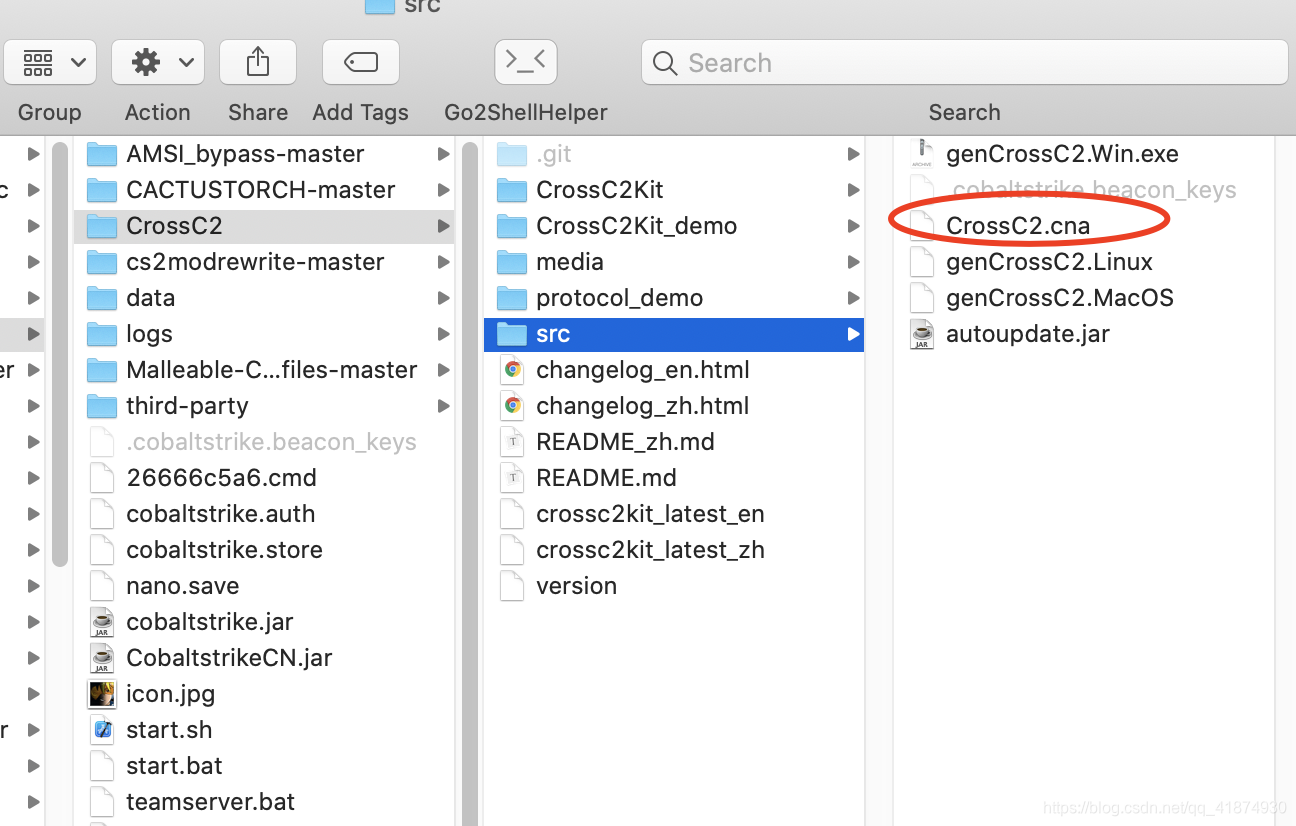Click the src folder icon
The width and height of the screenshot is (1296, 826).
pos(512,334)
